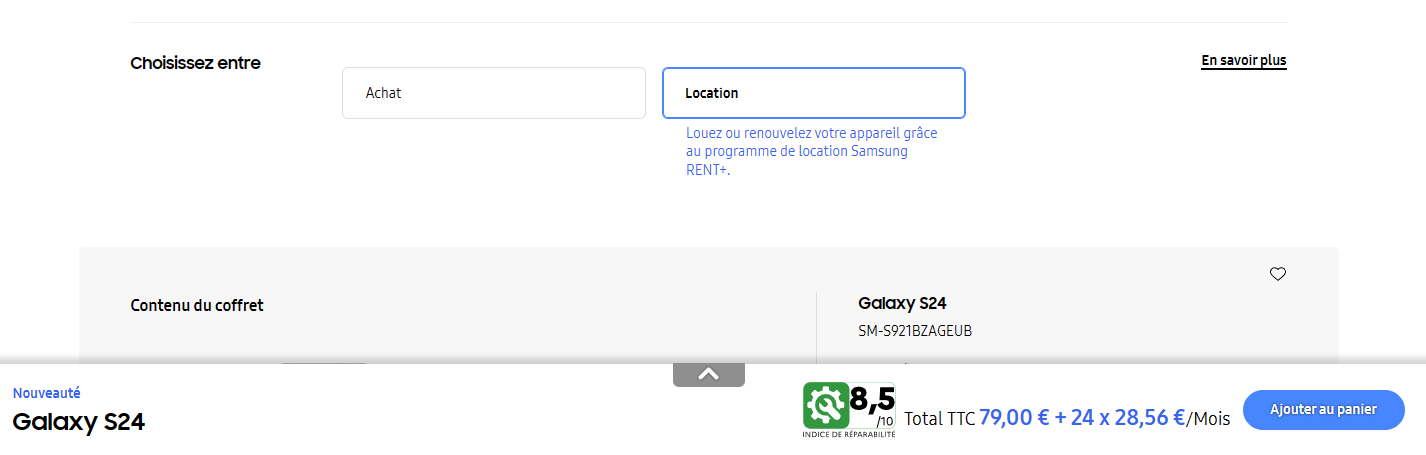Expand the sticky bar with chevron up

[x=708, y=374]
